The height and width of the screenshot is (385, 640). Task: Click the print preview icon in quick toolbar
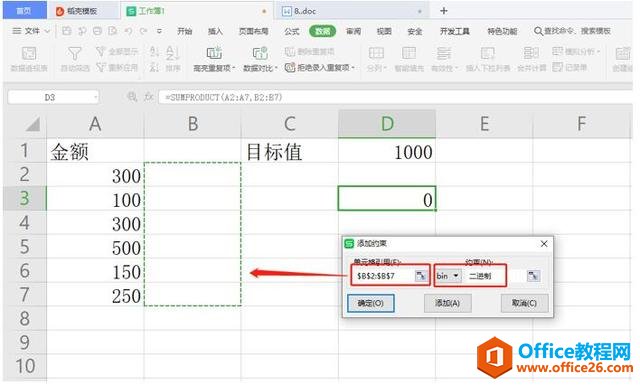(112, 31)
